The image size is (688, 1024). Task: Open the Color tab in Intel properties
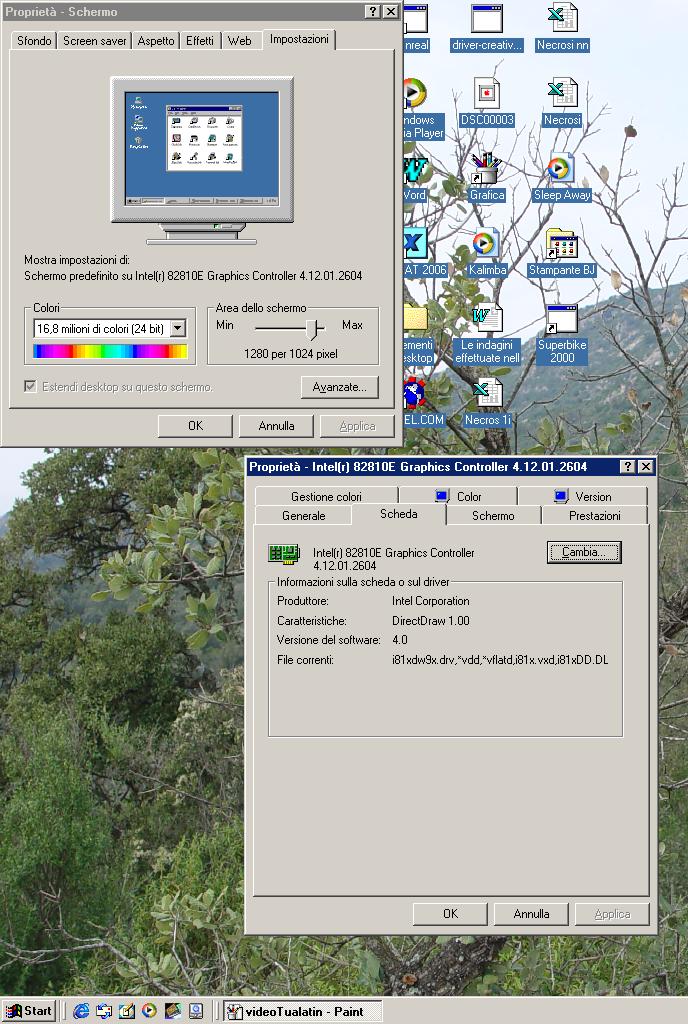click(x=458, y=496)
